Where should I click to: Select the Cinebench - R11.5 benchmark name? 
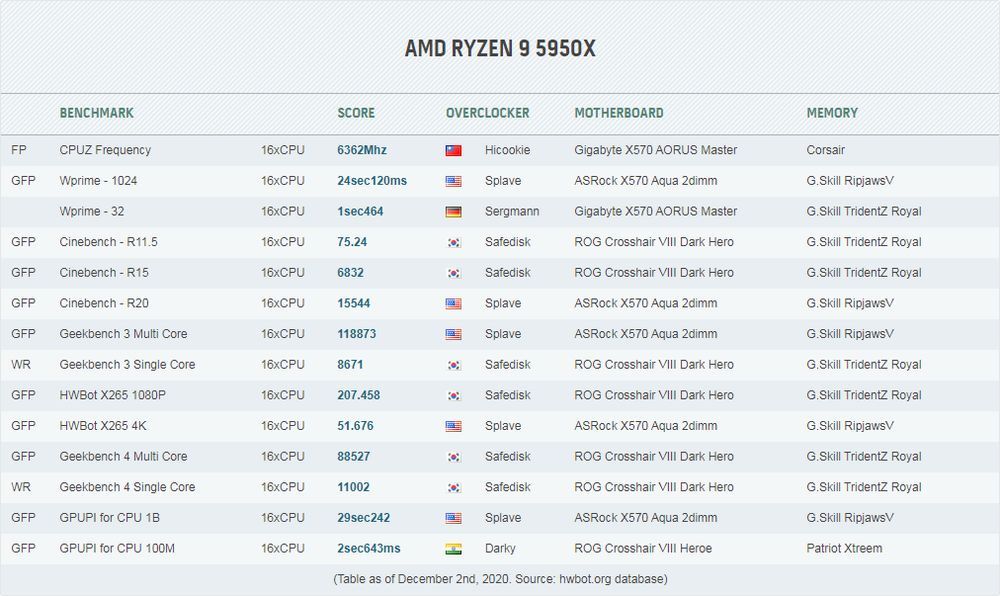(x=108, y=242)
